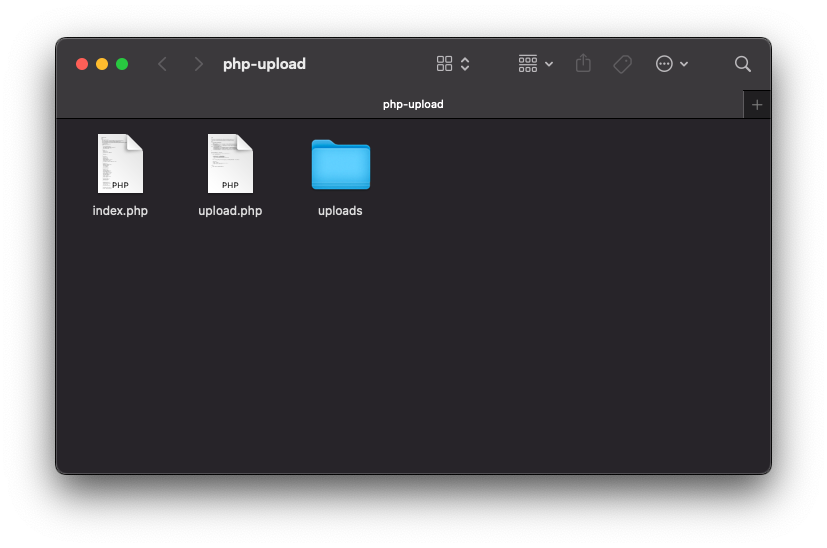Open the search magnifier in Finder
Image resolution: width=827 pixels, height=548 pixels.
coord(742,64)
